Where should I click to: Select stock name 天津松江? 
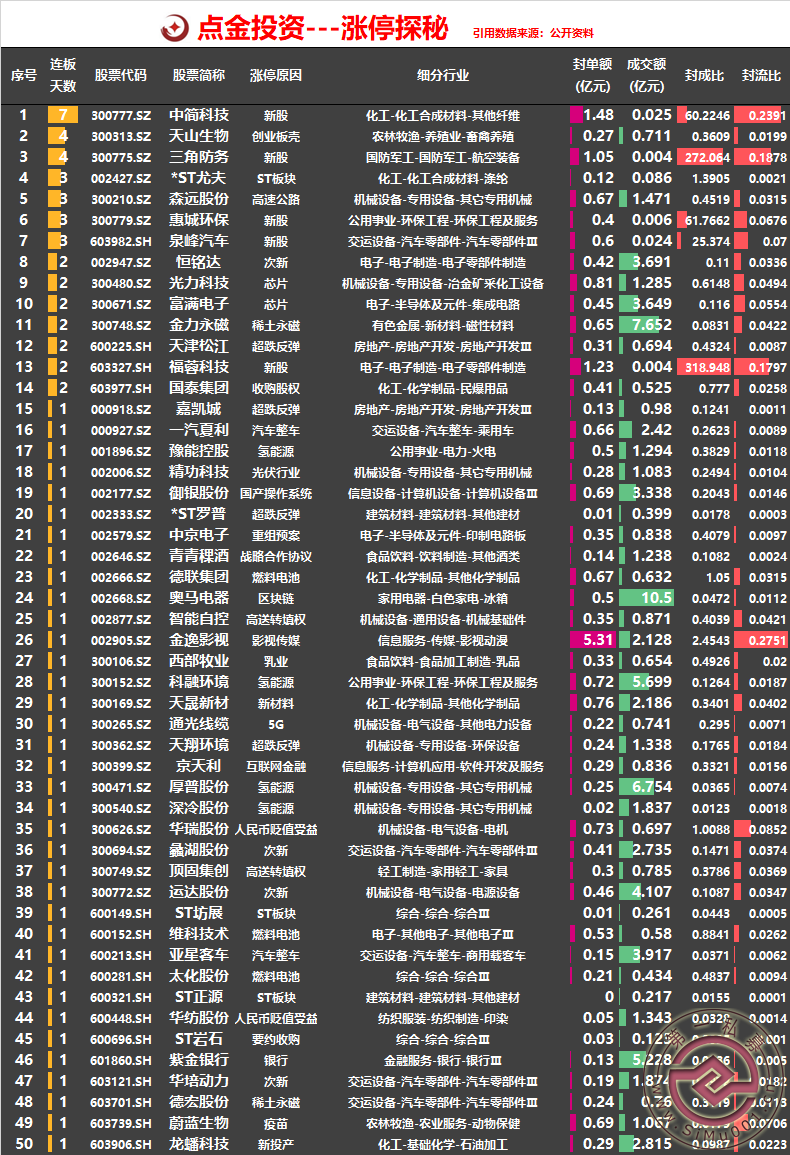[x=199, y=346]
